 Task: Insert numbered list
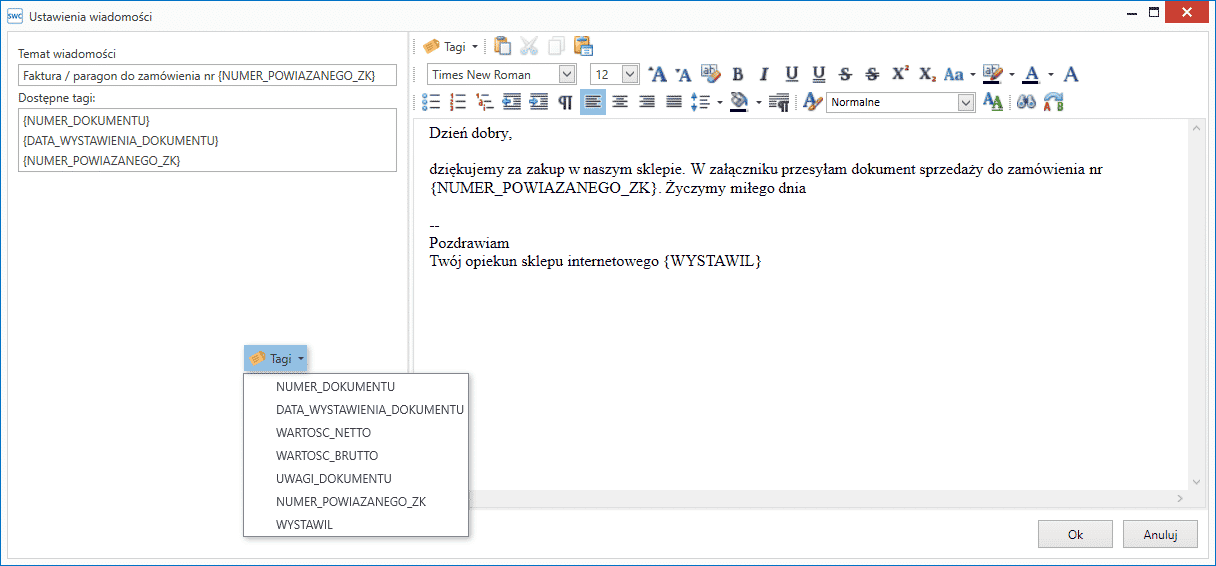point(458,102)
